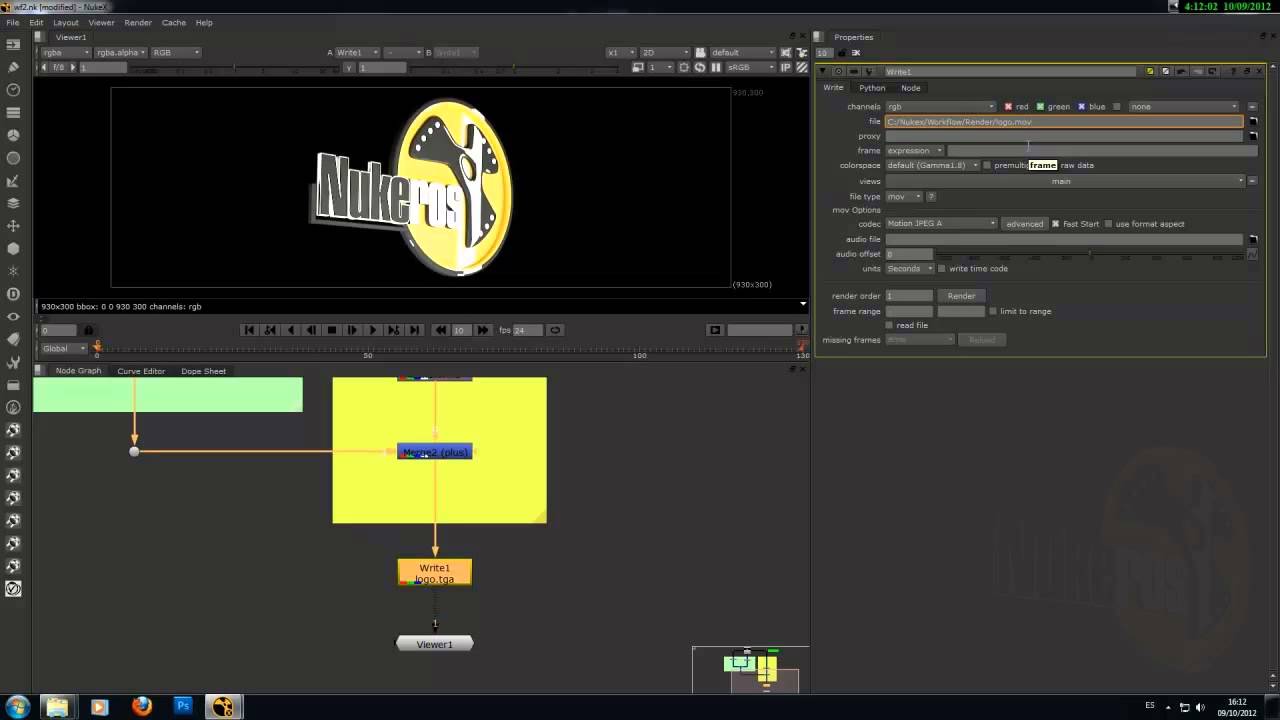Open the codec Motion JPEG A dropdown
Screen dimensions: 1280x720
(x=942, y=224)
